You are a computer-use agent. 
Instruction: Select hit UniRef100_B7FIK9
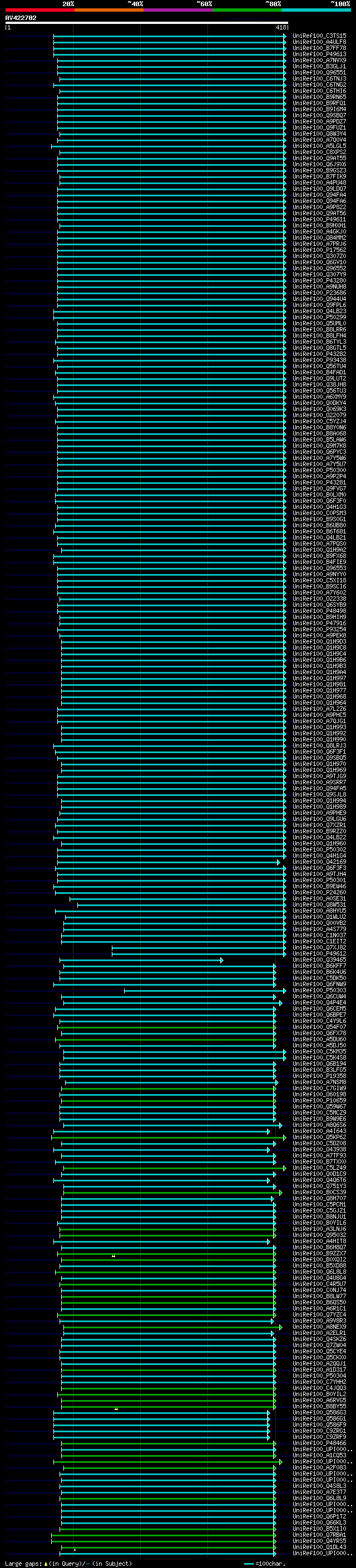coord(319,176)
